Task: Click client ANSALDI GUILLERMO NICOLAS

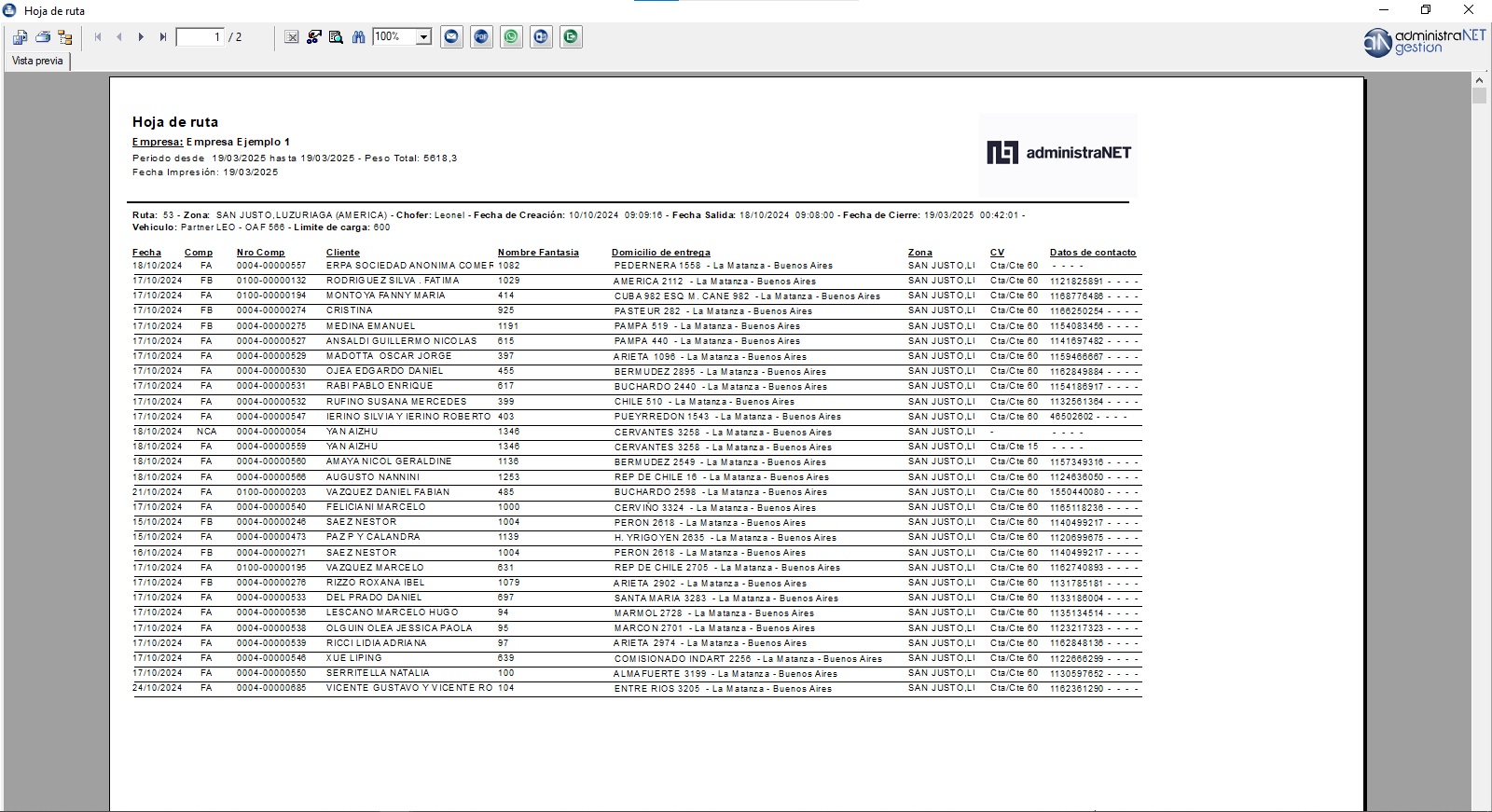Action: [x=401, y=341]
